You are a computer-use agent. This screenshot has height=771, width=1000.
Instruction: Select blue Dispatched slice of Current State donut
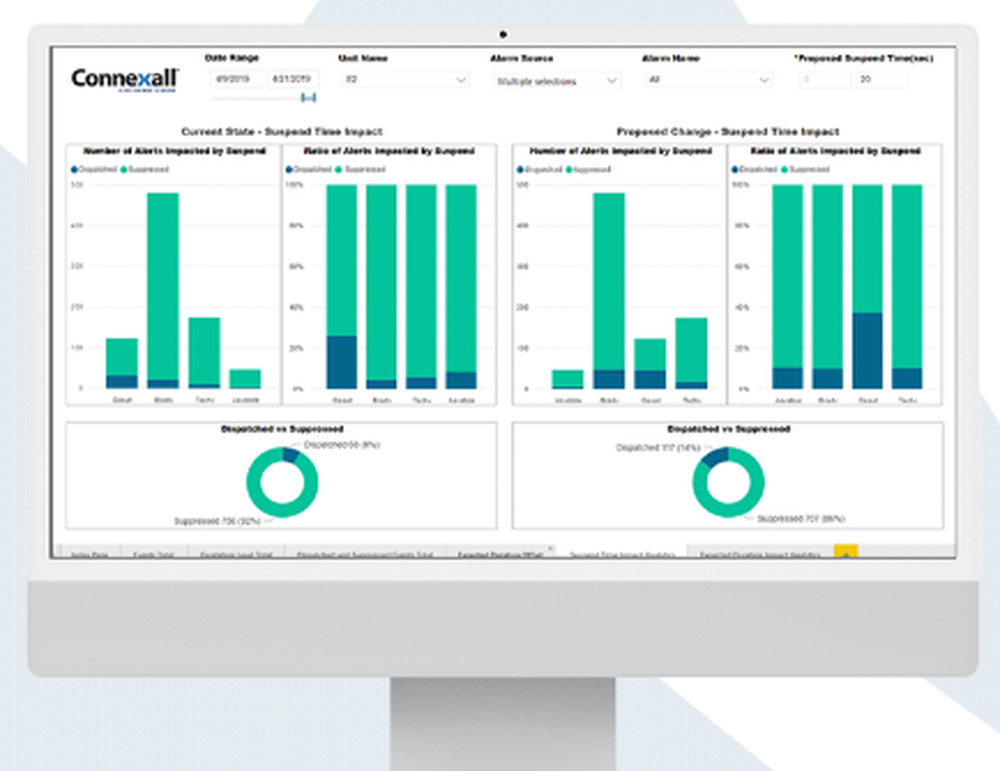click(291, 455)
